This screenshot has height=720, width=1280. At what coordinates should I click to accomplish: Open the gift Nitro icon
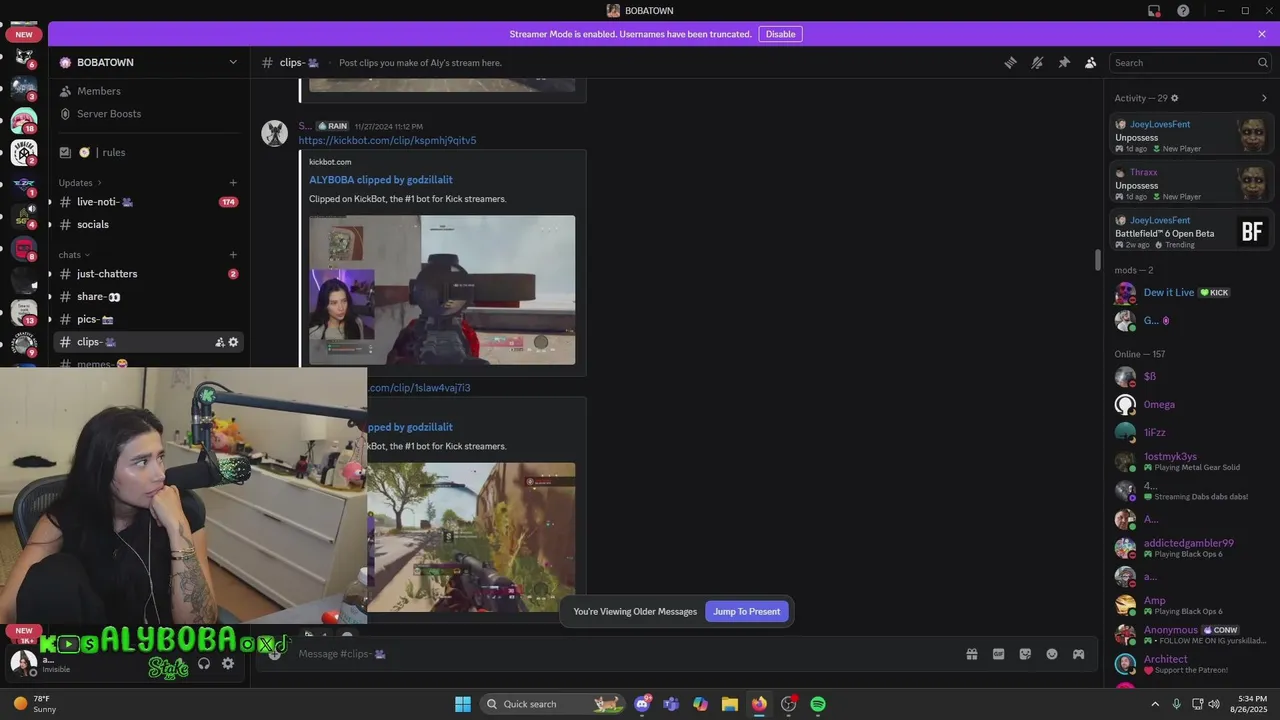(x=971, y=654)
